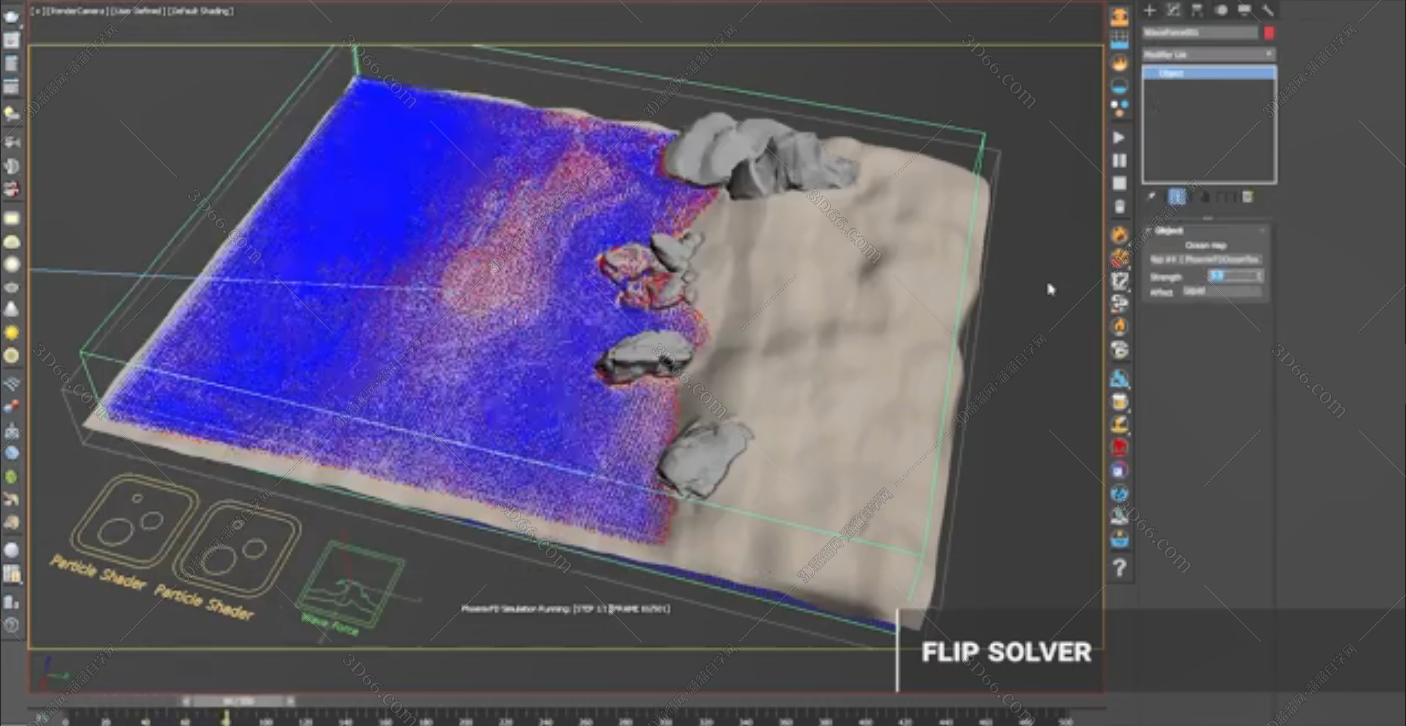Image resolution: width=1406 pixels, height=726 pixels.
Task: Toggle show end result in modifier stack
Action: 1177,198
